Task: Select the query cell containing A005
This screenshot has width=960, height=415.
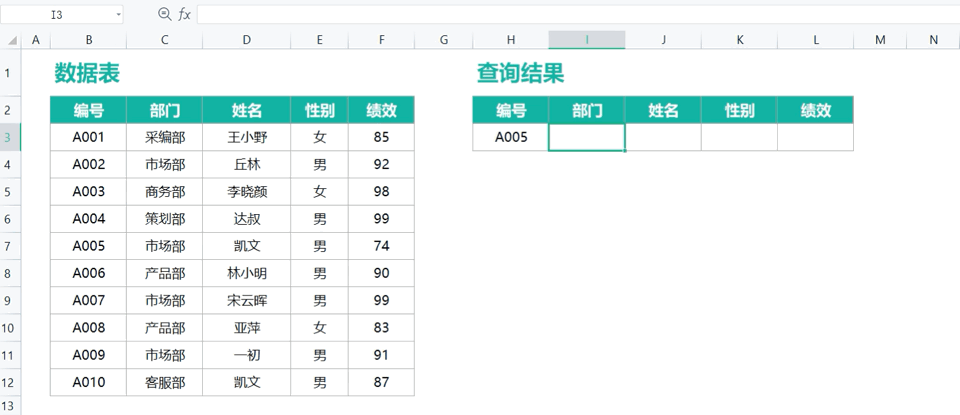Action: 511,137
